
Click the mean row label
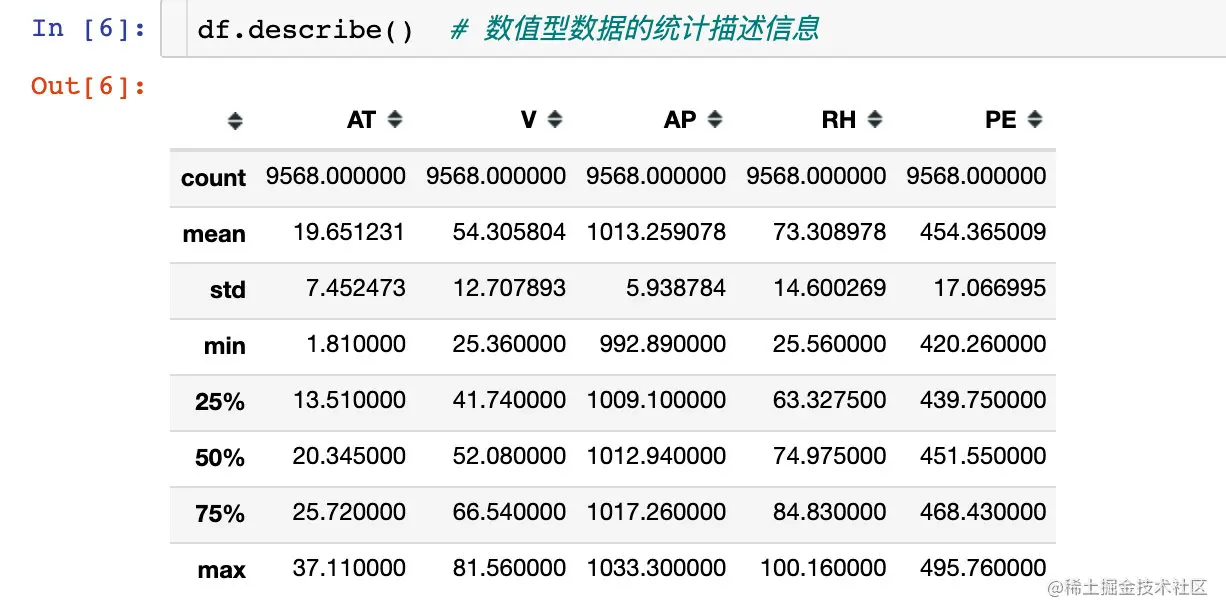tap(214, 234)
